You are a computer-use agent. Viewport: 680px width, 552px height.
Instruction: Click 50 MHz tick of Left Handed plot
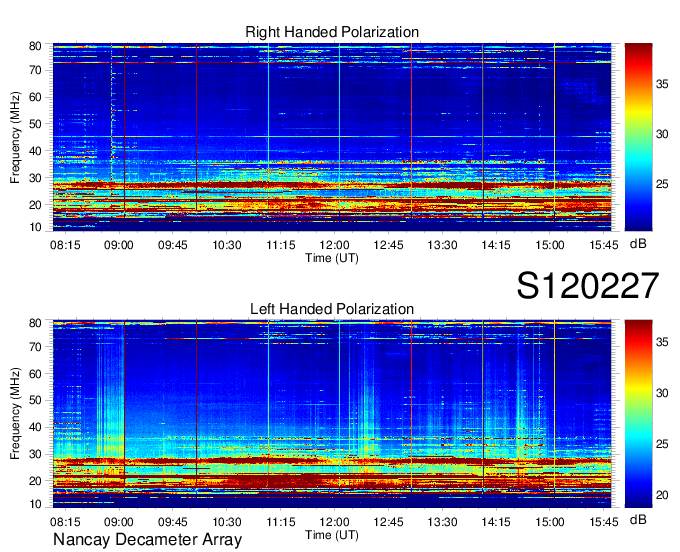[x=35, y=400]
